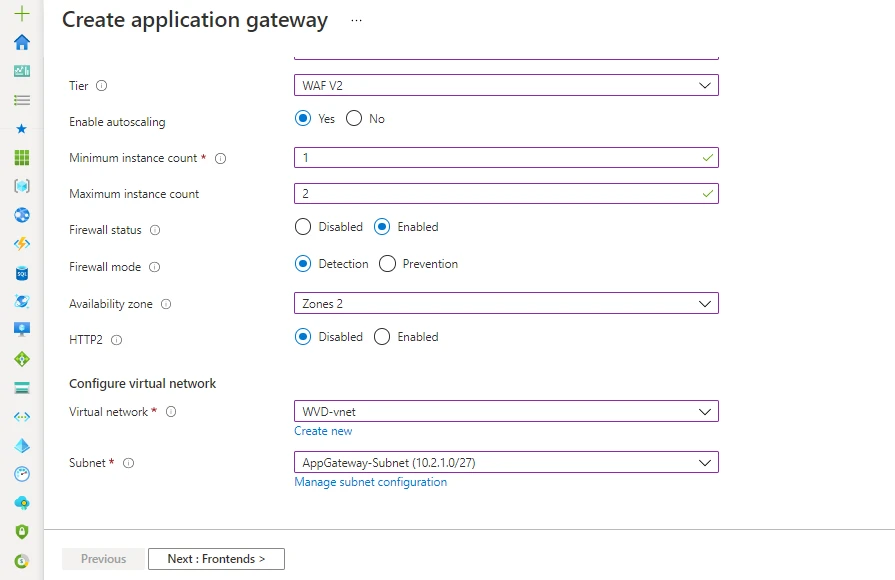Open Virtual machines monitor icon
The width and height of the screenshot is (895, 580).
pos(21,330)
